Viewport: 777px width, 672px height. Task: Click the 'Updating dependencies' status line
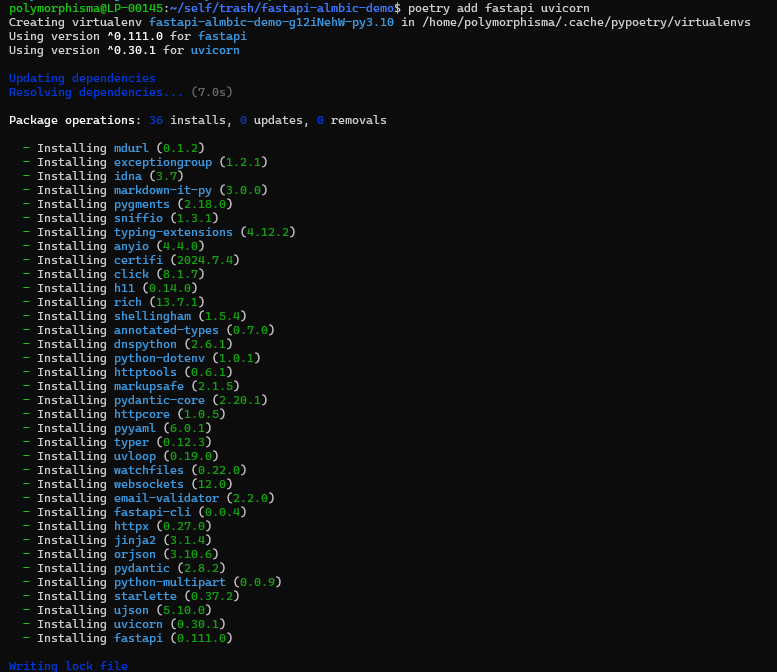coord(82,78)
